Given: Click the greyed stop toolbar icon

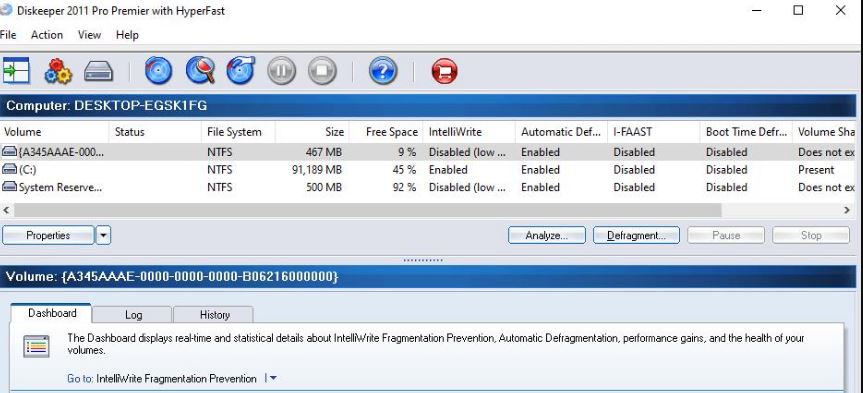Looking at the screenshot, I should [x=323, y=71].
